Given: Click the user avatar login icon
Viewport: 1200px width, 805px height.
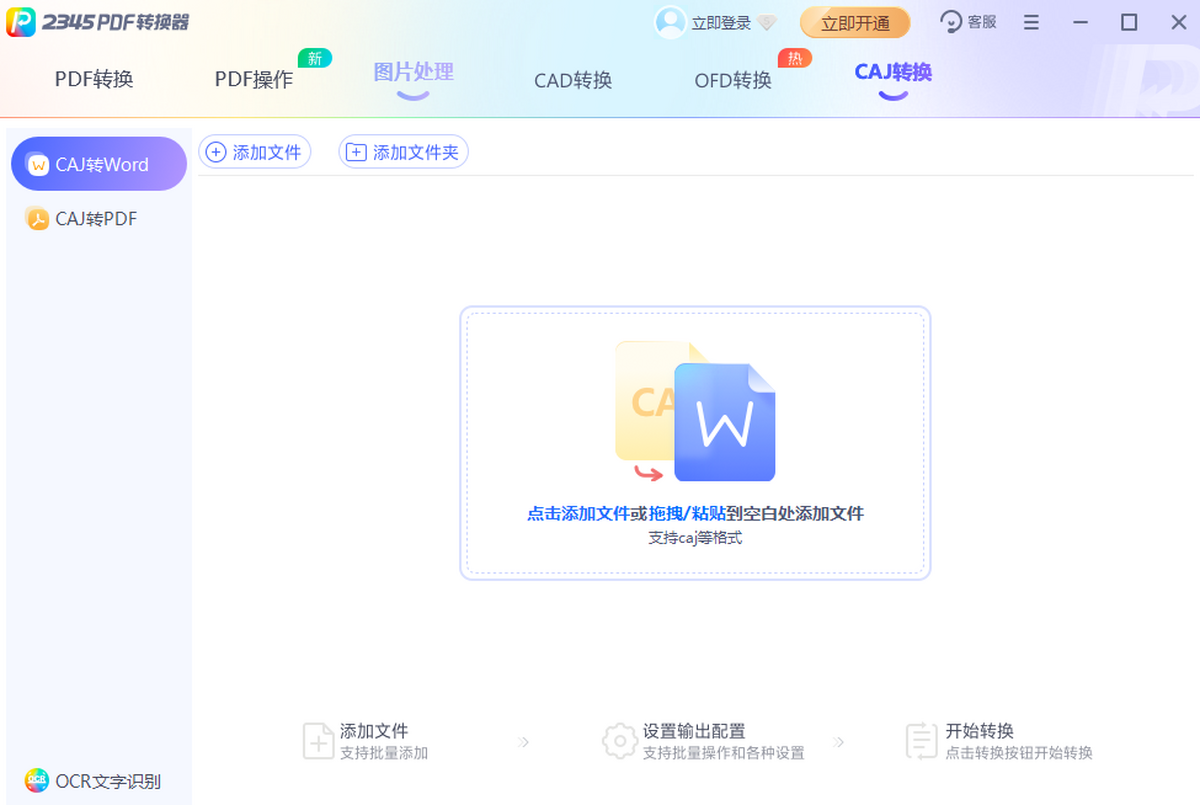Looking at the screenshot, I should click(670, 22).
